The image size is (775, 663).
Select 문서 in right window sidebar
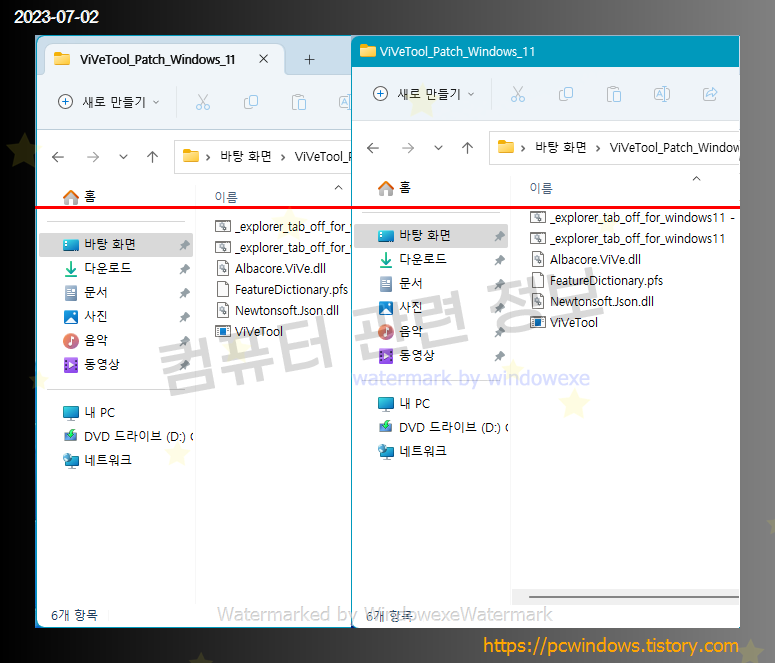[431, 283]
